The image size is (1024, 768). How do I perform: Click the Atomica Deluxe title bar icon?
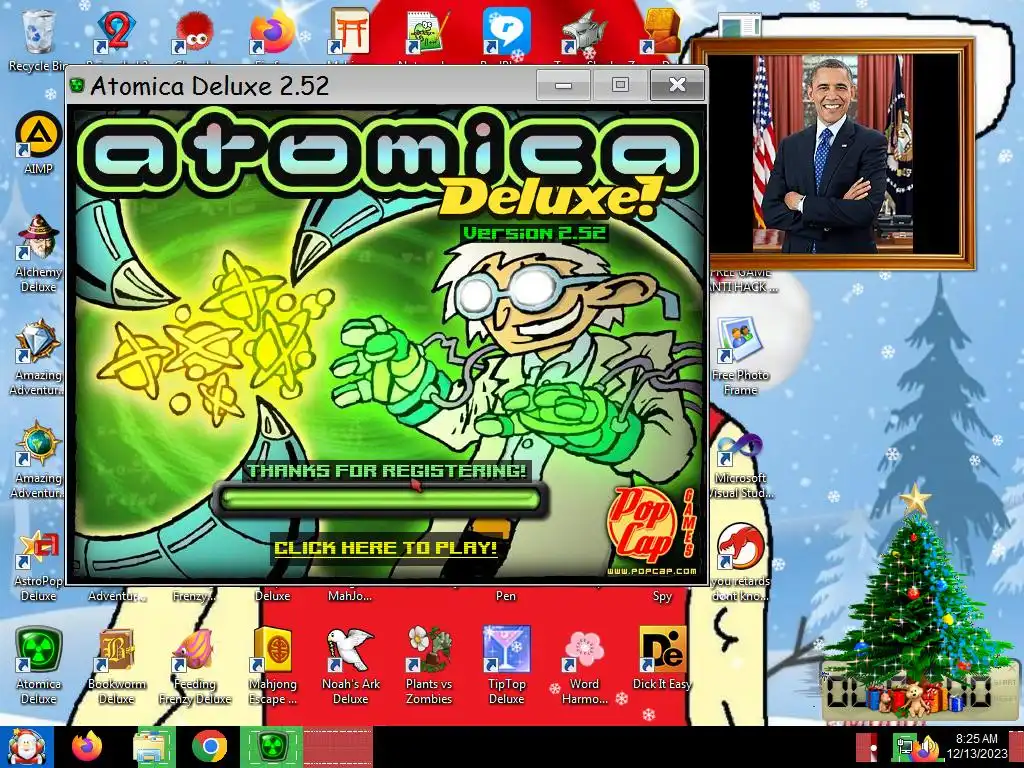click(78, 86)
